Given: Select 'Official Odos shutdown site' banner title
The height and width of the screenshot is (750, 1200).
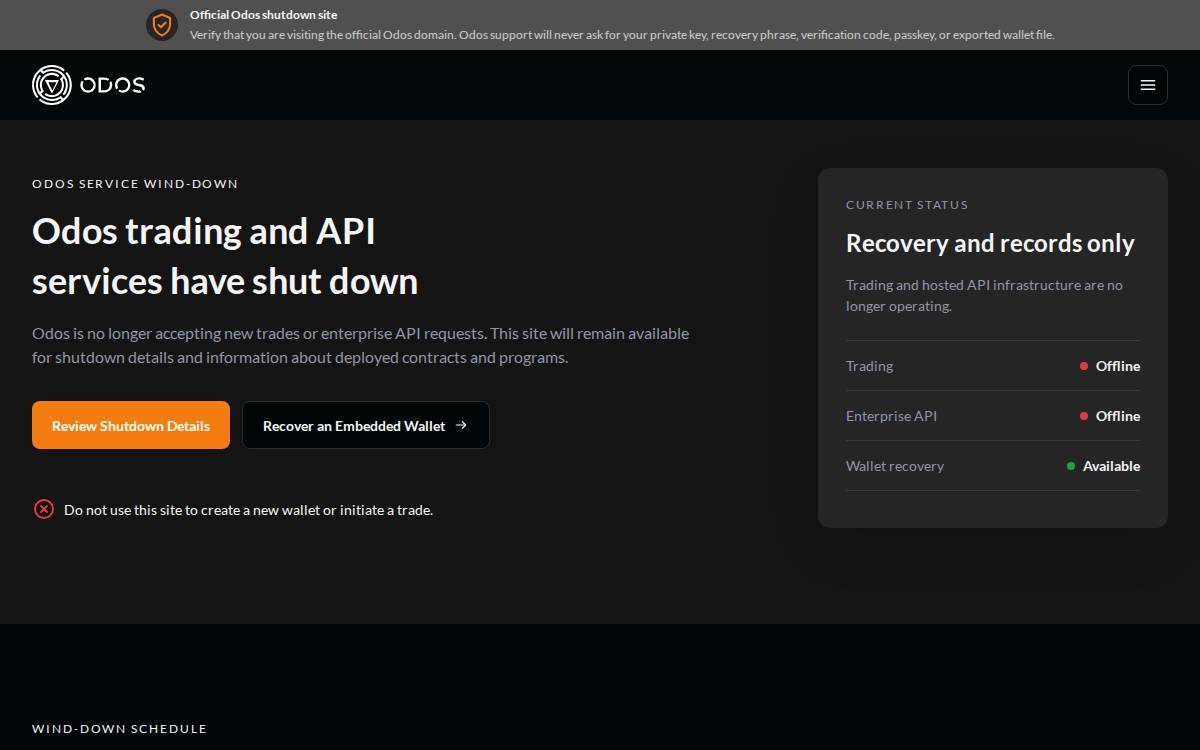Looking at the screenshot, I should click(264, 15).
